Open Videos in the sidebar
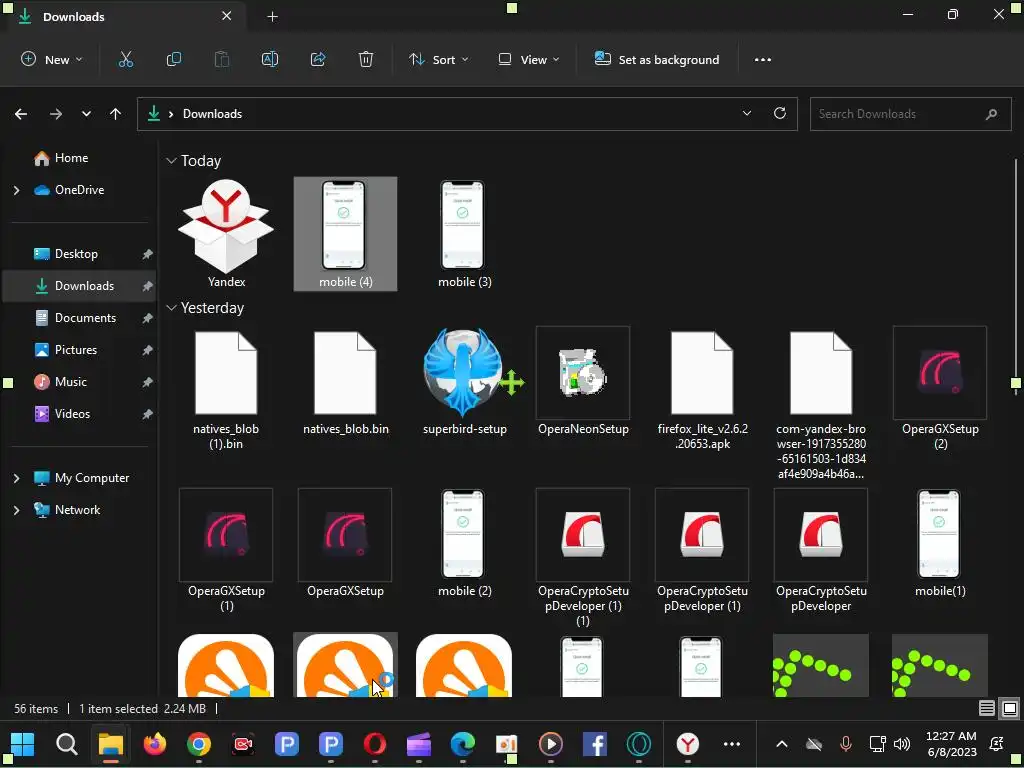Image resolution: width=1024 pixels, height=768 pixels. click(72, 414)
